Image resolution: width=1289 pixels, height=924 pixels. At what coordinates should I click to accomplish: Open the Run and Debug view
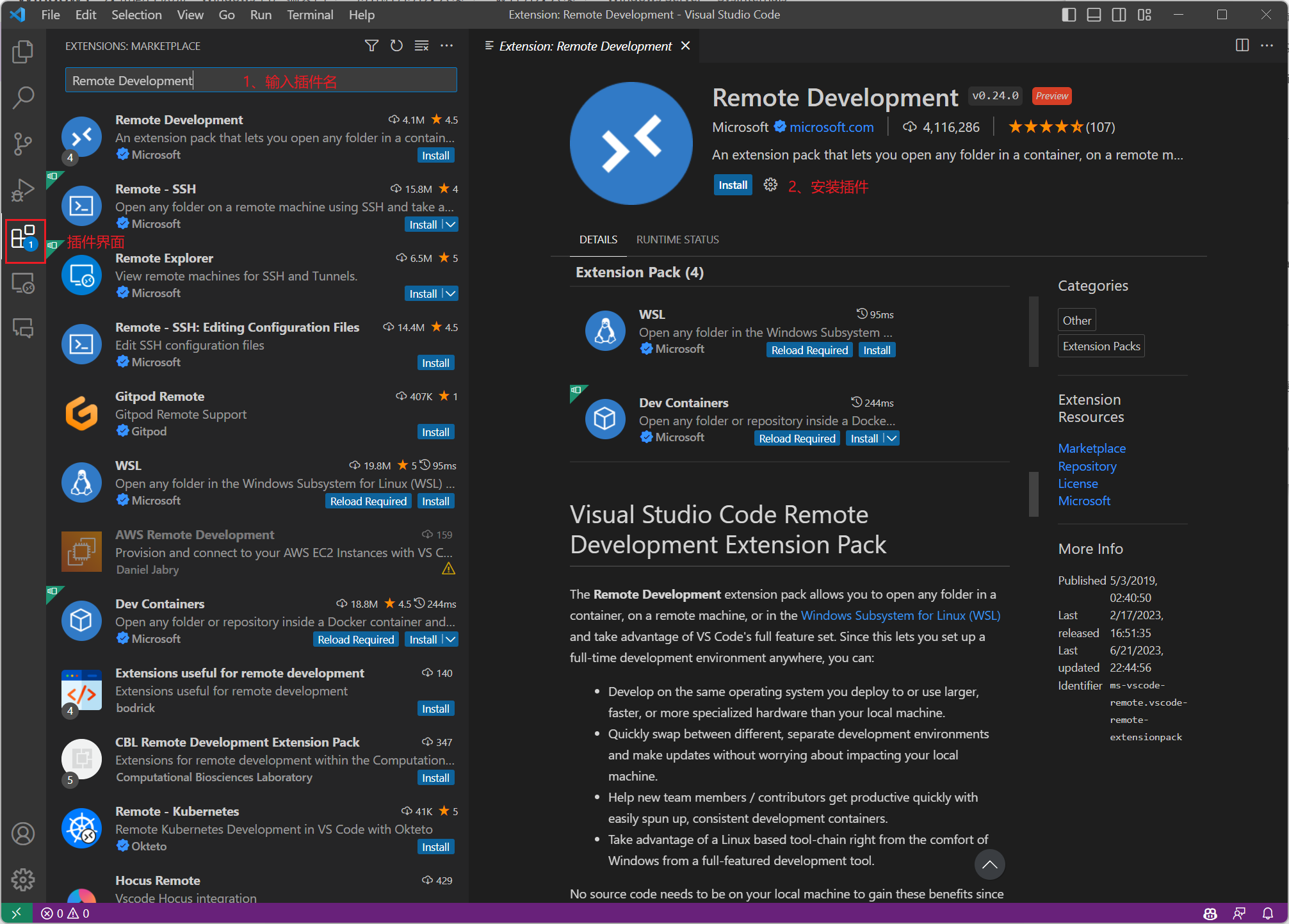tap(23, 190)
